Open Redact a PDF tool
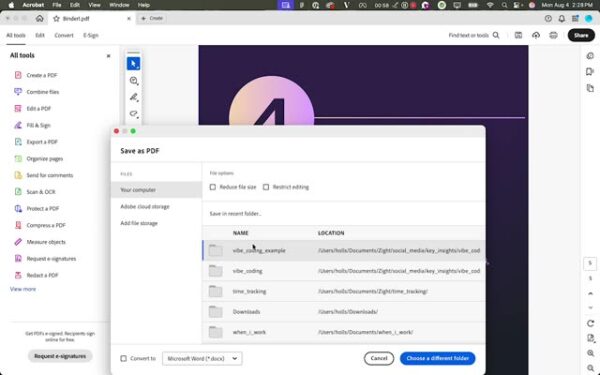The width and height of the screenshot is (600, 375). pos(36,275)
